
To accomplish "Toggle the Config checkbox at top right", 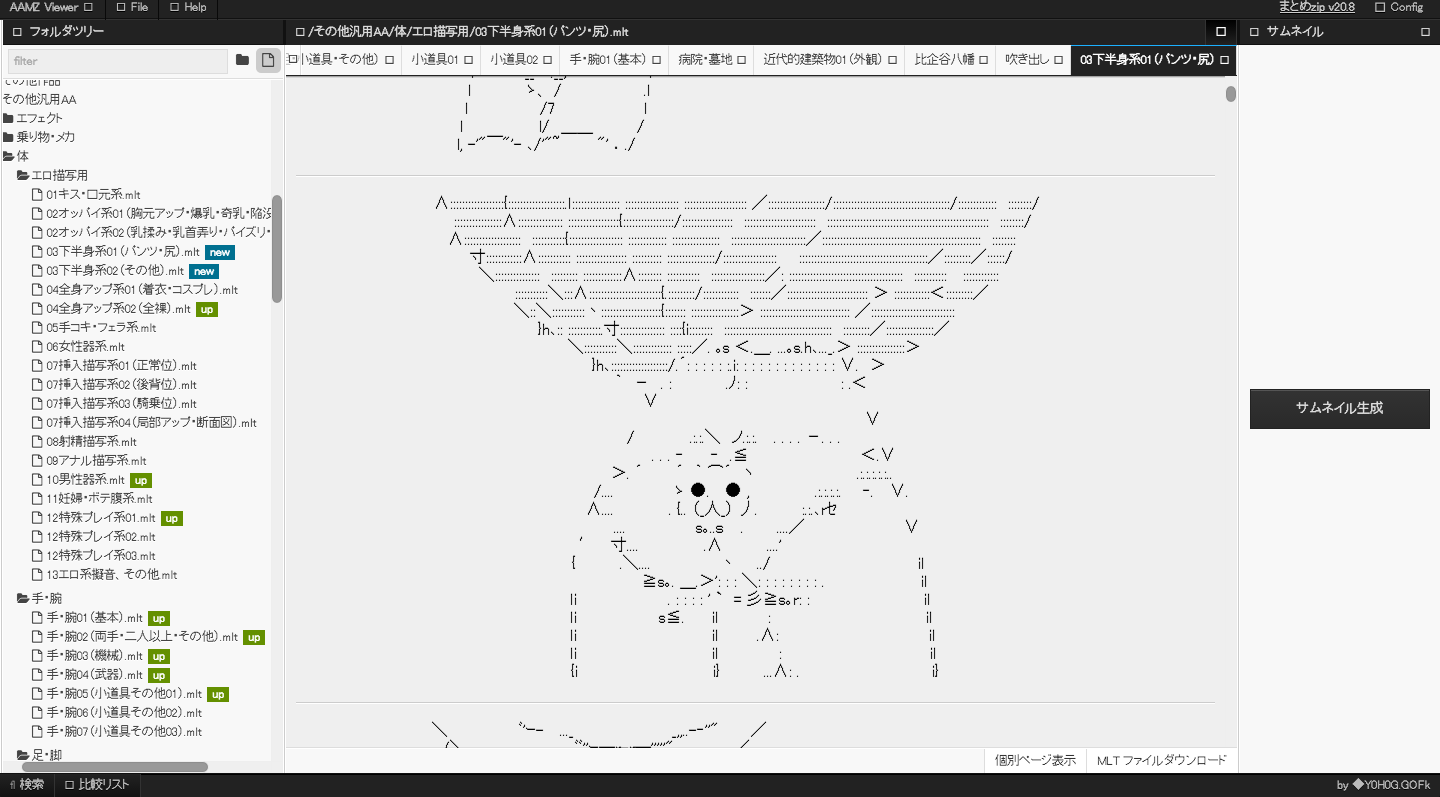I will pos(1380,7).
